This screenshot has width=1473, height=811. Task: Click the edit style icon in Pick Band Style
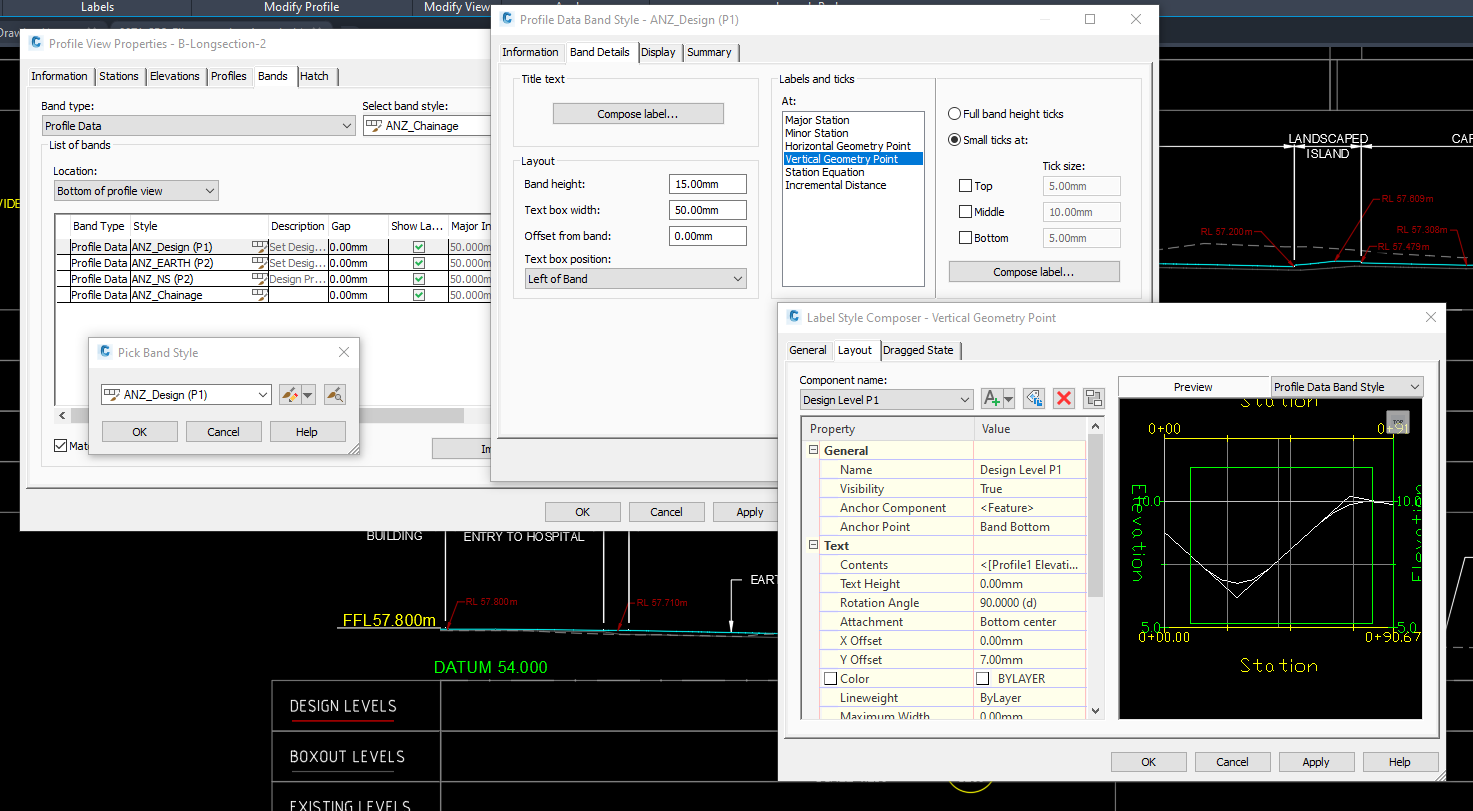click(291, 395)
